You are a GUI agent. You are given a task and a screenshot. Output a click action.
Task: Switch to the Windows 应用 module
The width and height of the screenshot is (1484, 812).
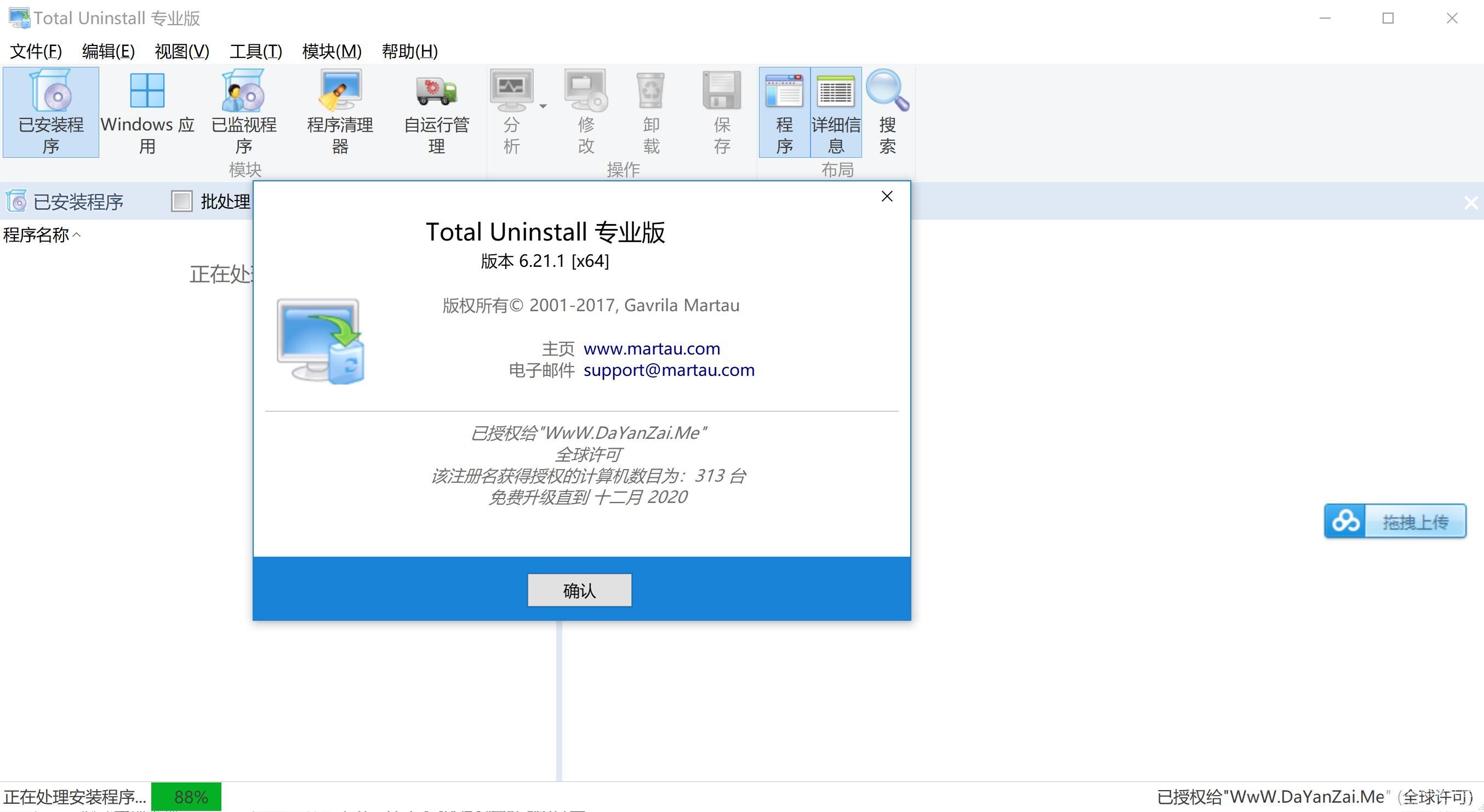point(147,112)
